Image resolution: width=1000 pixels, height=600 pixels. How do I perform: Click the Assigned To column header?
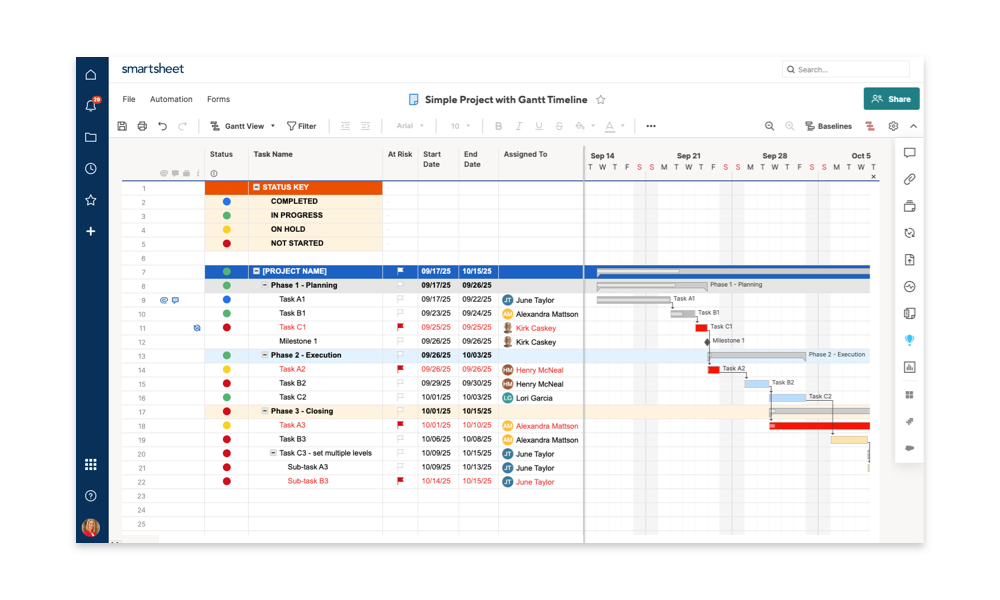click(x=526, y=154)
